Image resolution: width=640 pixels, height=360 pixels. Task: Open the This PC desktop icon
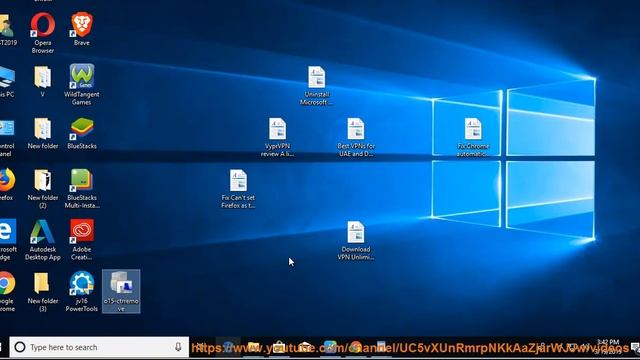[7, 81]
